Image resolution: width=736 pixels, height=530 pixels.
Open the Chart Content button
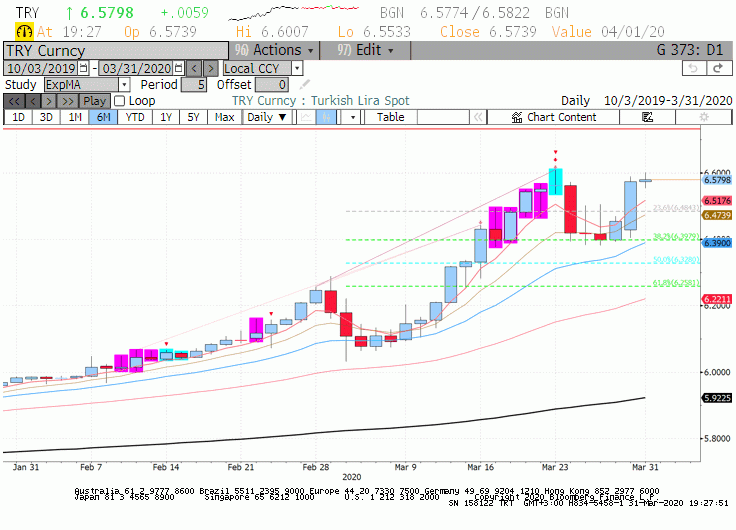point(553,117)
